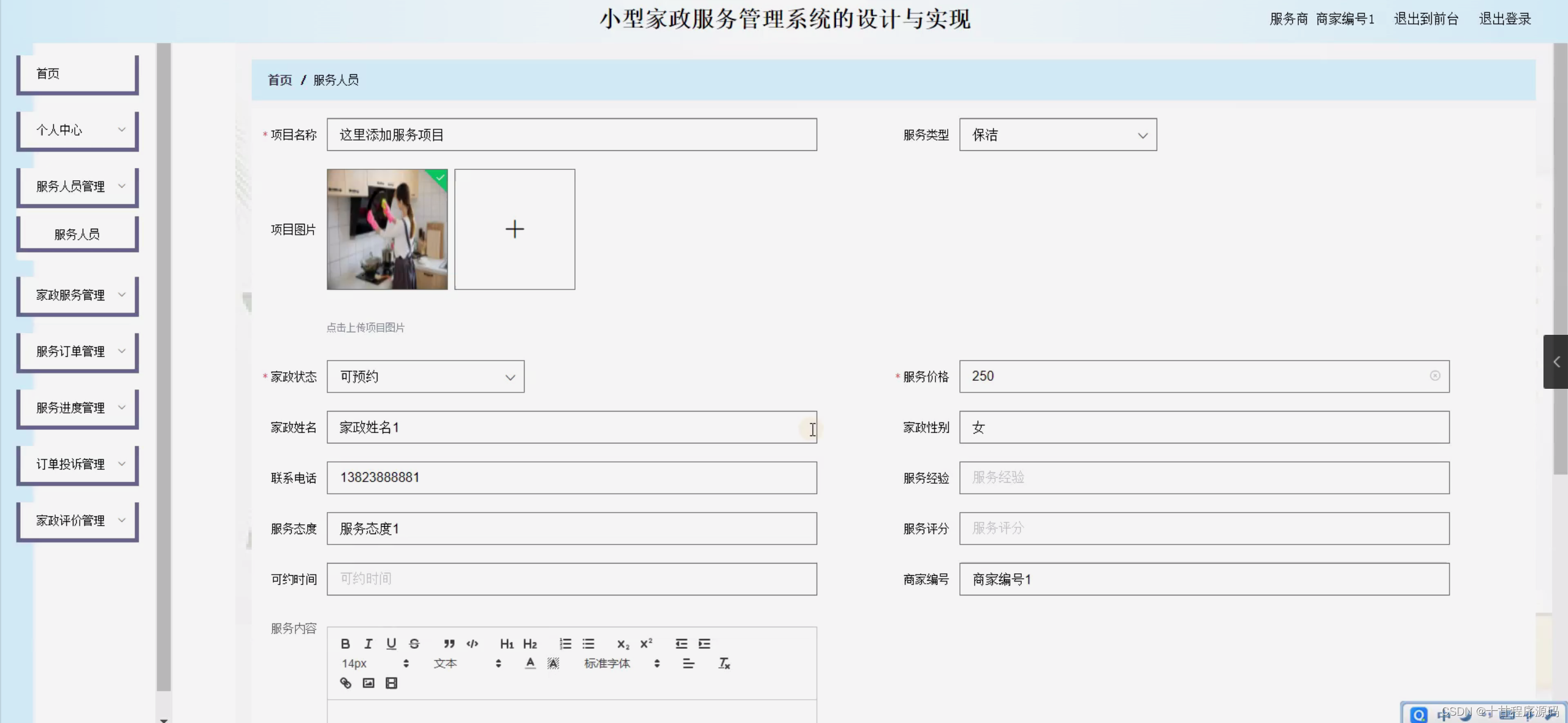Toggle italic formatting
Viewport: 1568px width, 723px height.
click(368, 643)
